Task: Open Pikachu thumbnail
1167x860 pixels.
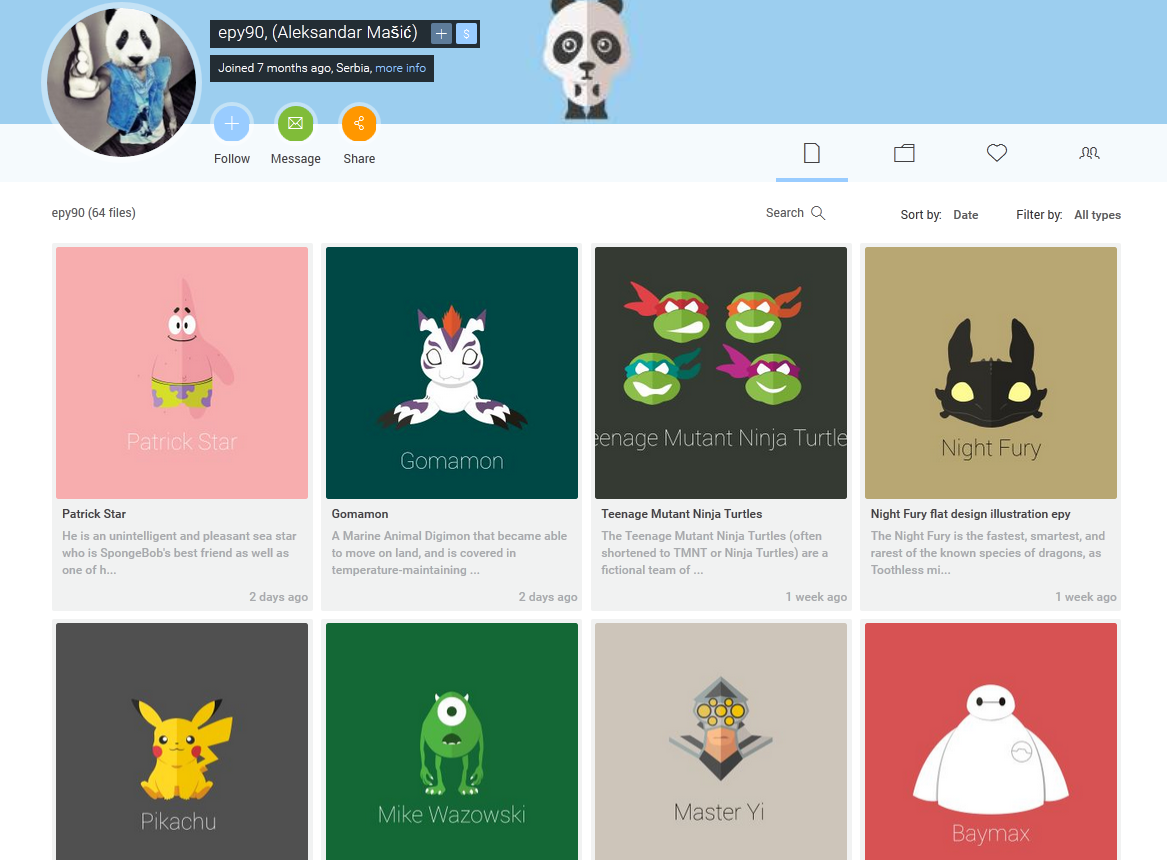Action: 182,741
